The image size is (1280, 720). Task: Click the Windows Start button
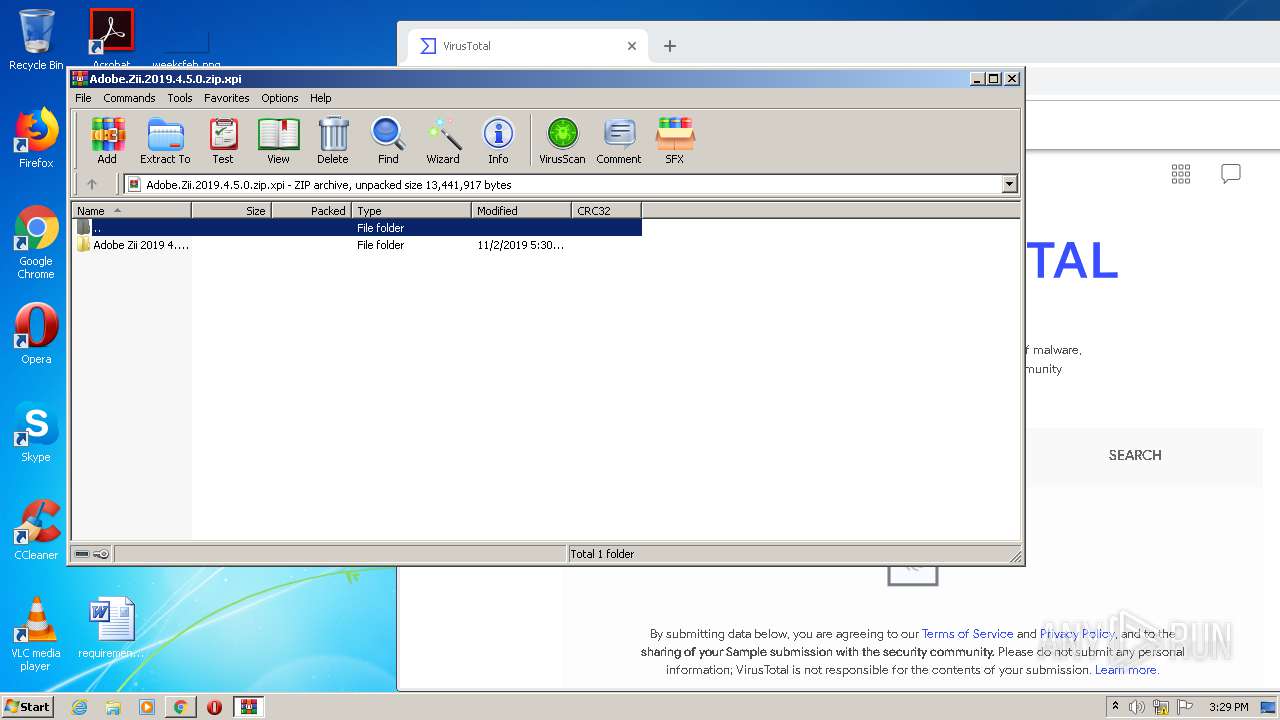(x=28, y=706)
